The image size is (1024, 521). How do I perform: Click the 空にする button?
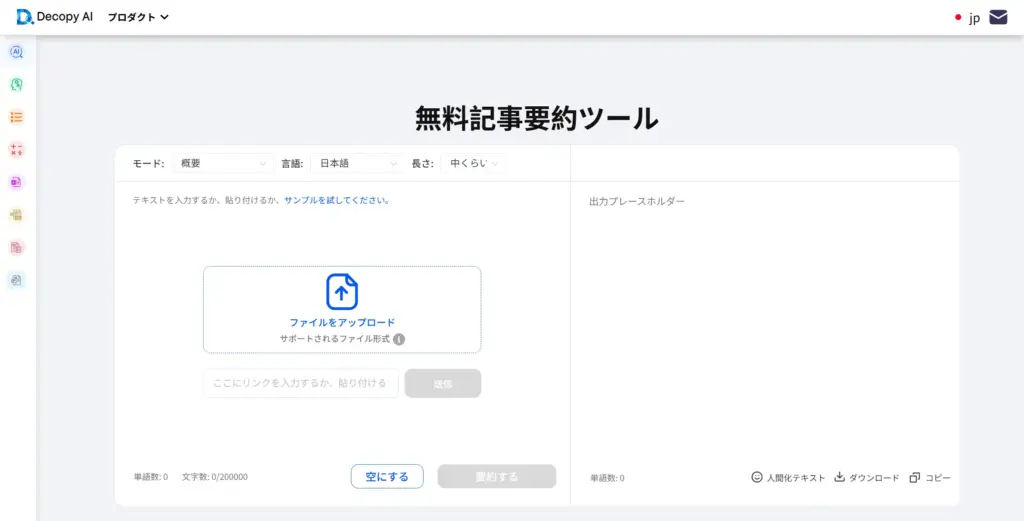pos(387,477)
